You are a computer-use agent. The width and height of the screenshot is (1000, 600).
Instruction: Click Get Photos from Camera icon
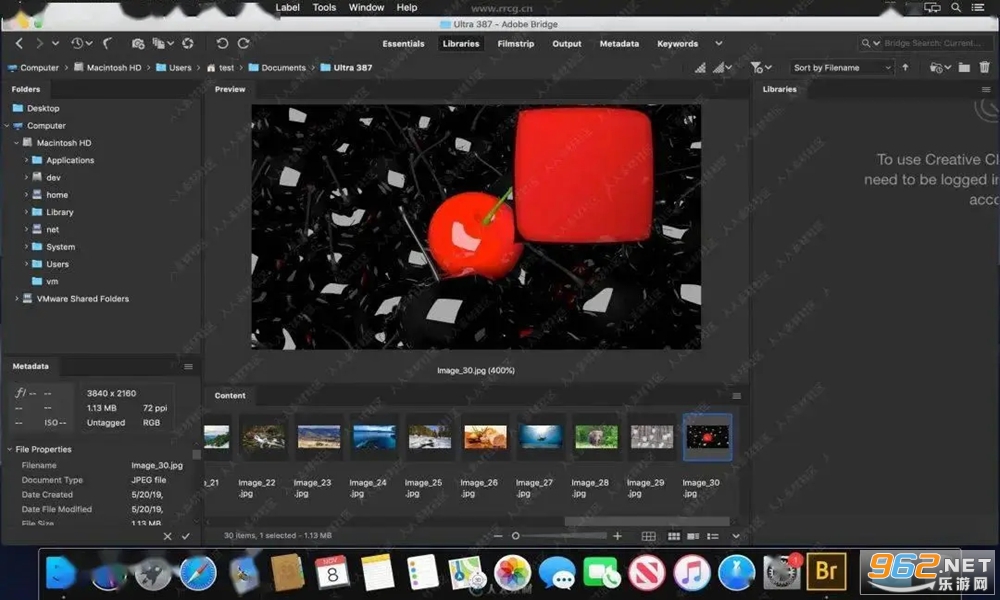click(138, 43)
